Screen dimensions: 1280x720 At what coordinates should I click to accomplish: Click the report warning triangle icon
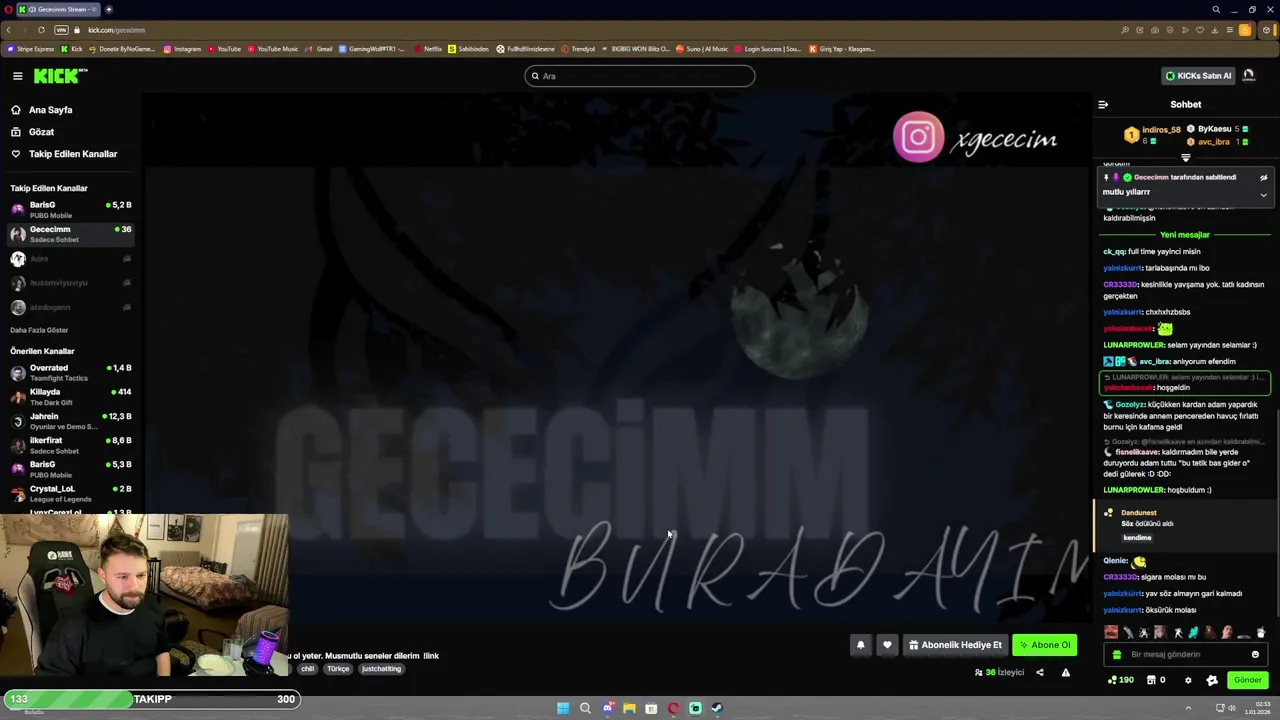pyautogui.click(x=1065, y=672)
